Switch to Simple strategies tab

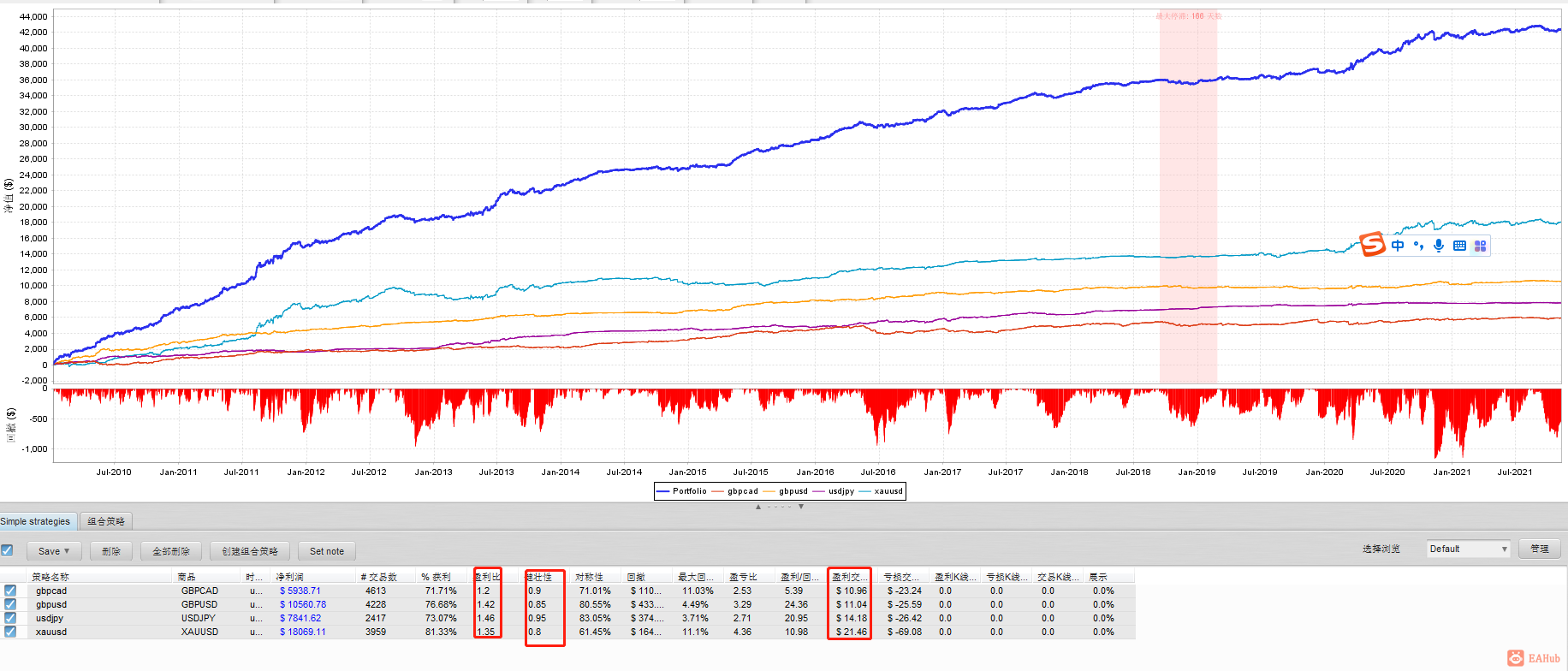(x=38, y=521)
